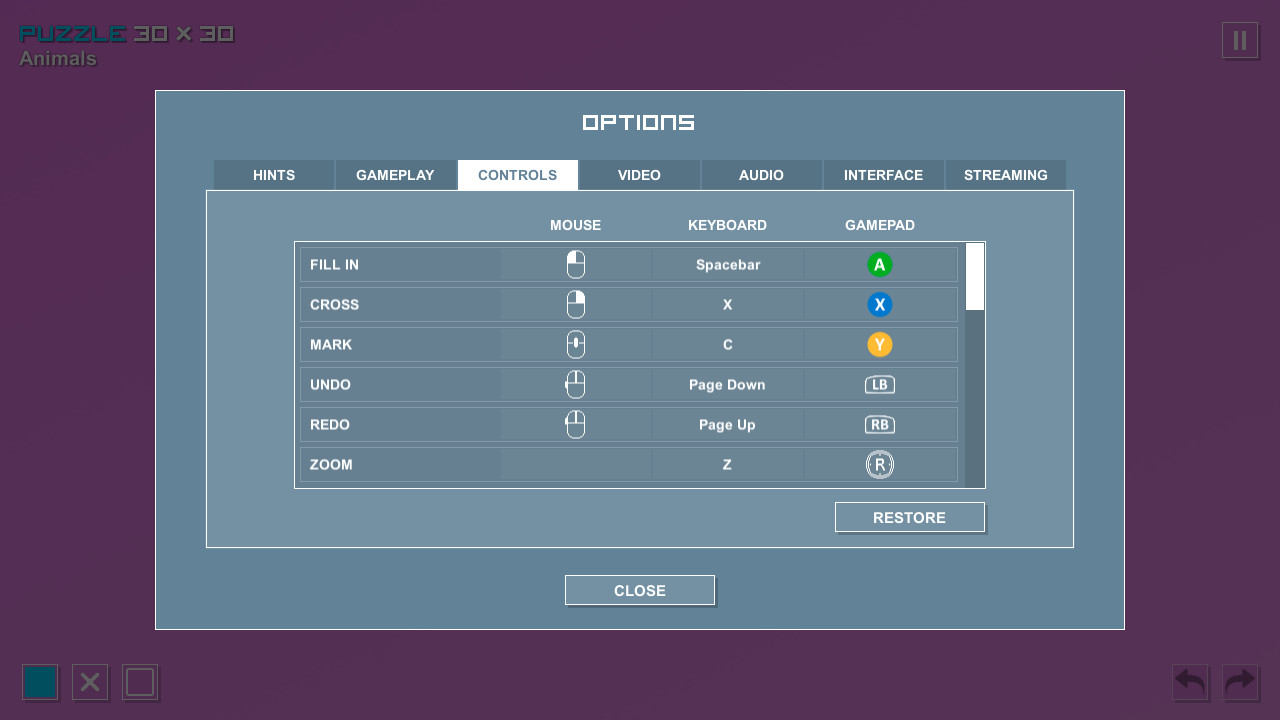1280x720 pixels.
Task: Select the teal fill square tool
Action: tap(40, 683)
